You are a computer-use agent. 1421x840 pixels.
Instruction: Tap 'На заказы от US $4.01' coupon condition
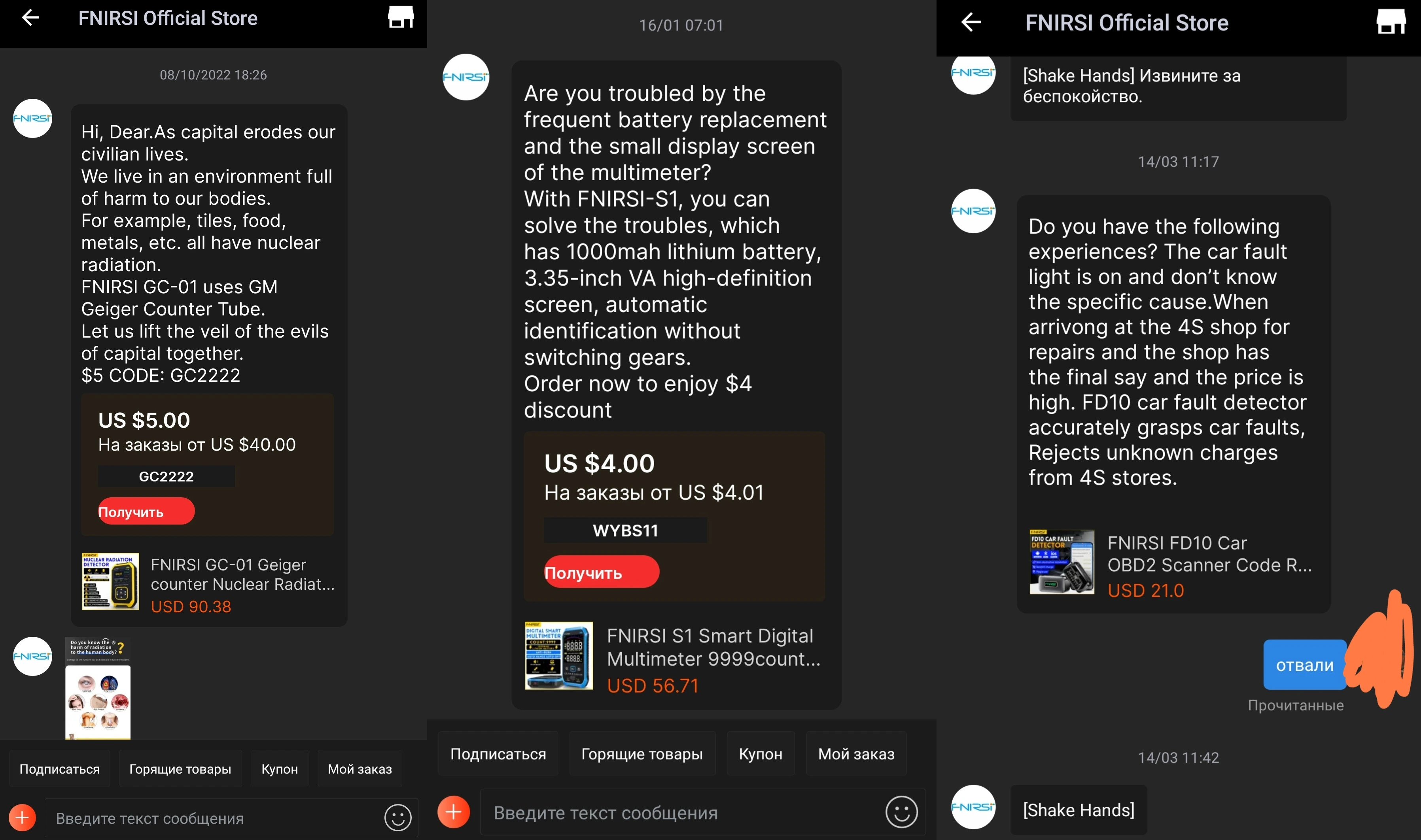point(654,493)
